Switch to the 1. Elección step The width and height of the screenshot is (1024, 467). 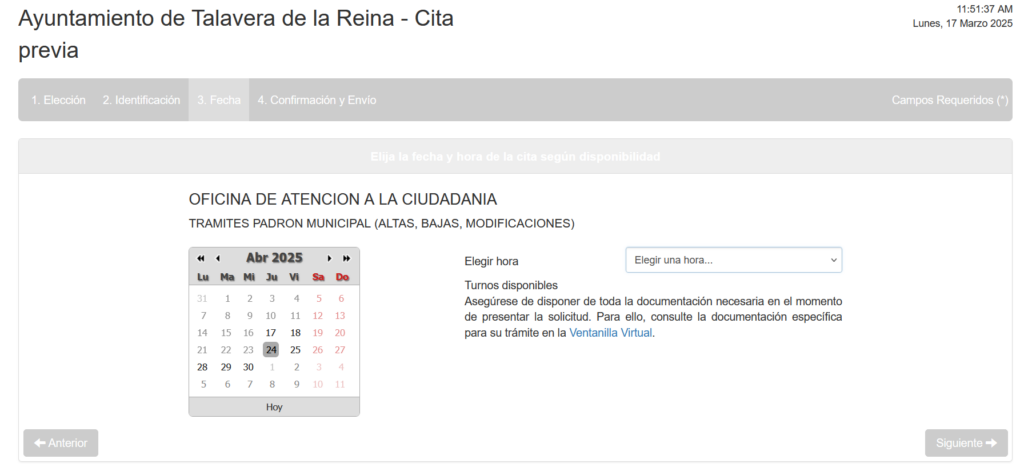[58, 100]
